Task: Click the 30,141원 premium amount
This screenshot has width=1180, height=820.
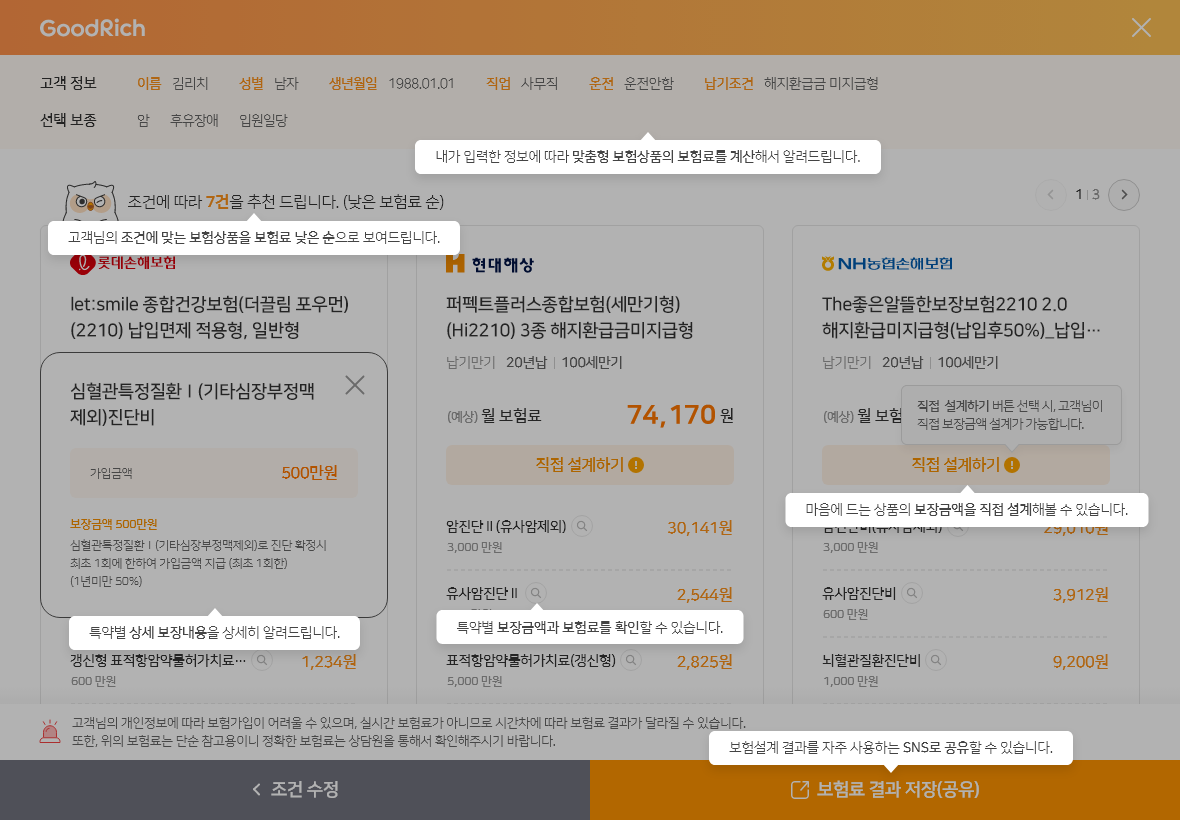Action: pos(700,527)
